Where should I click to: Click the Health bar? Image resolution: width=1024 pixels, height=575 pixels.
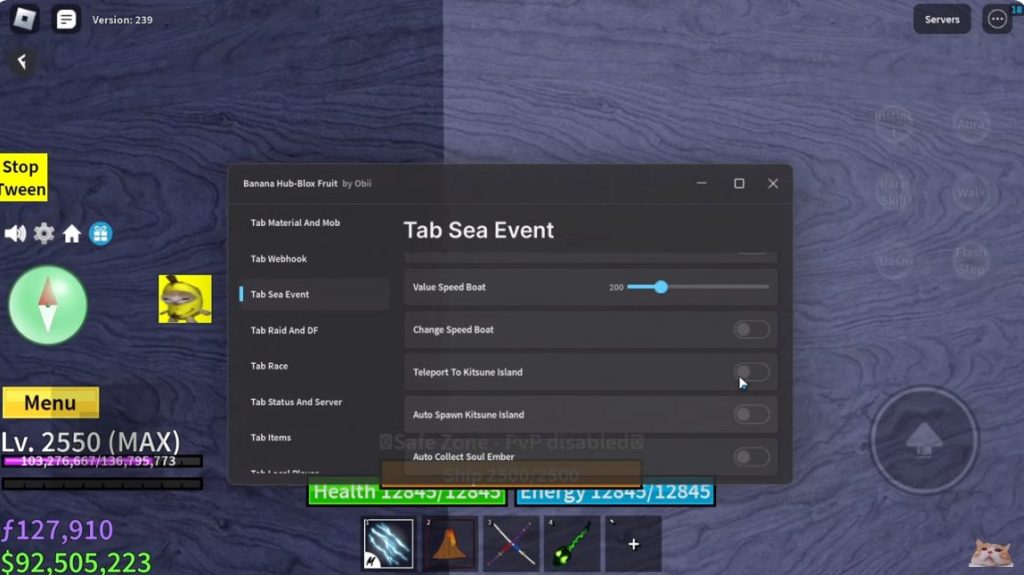point(407,492)
